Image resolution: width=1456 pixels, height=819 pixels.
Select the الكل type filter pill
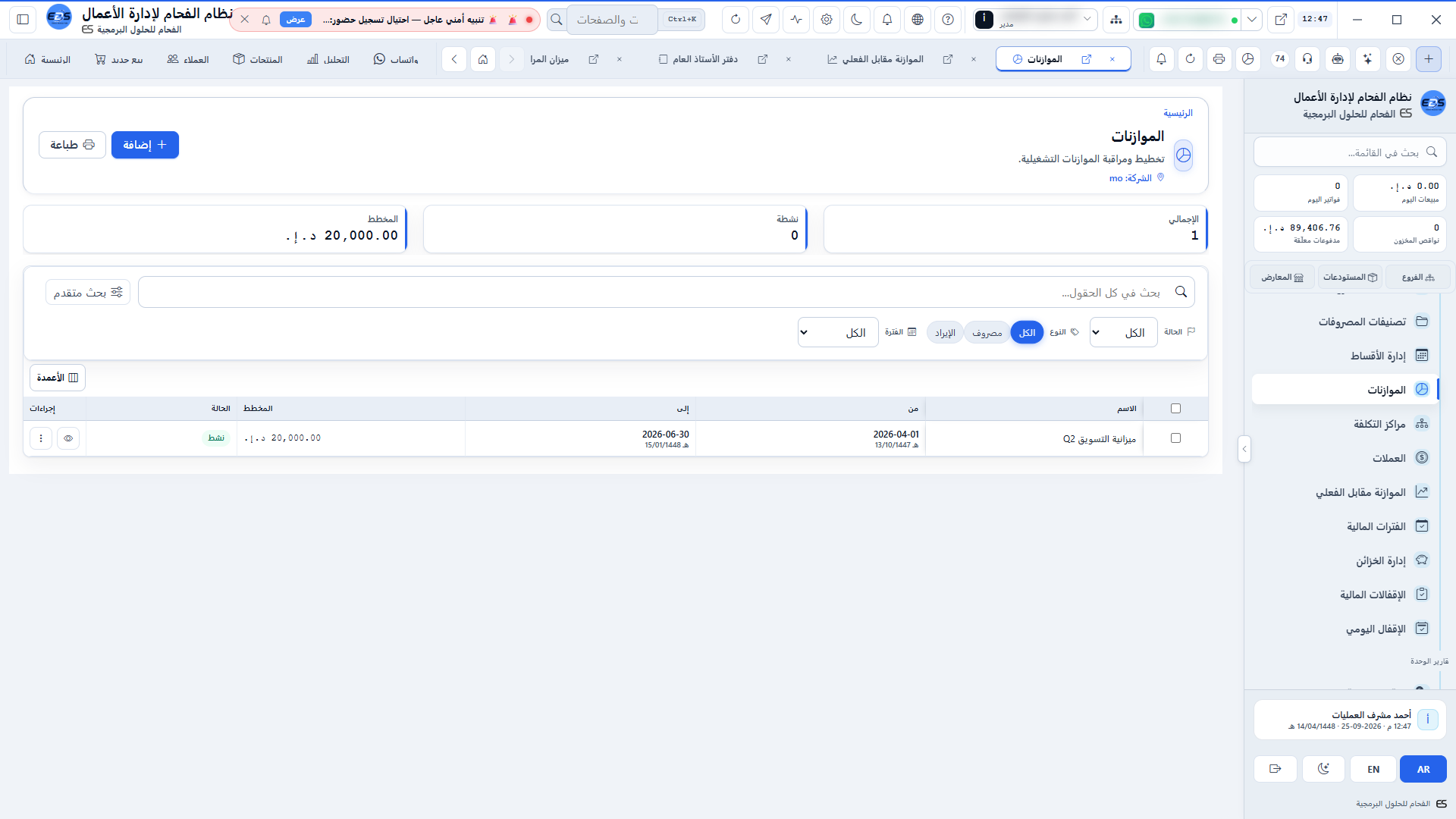tap(1027, 333)
